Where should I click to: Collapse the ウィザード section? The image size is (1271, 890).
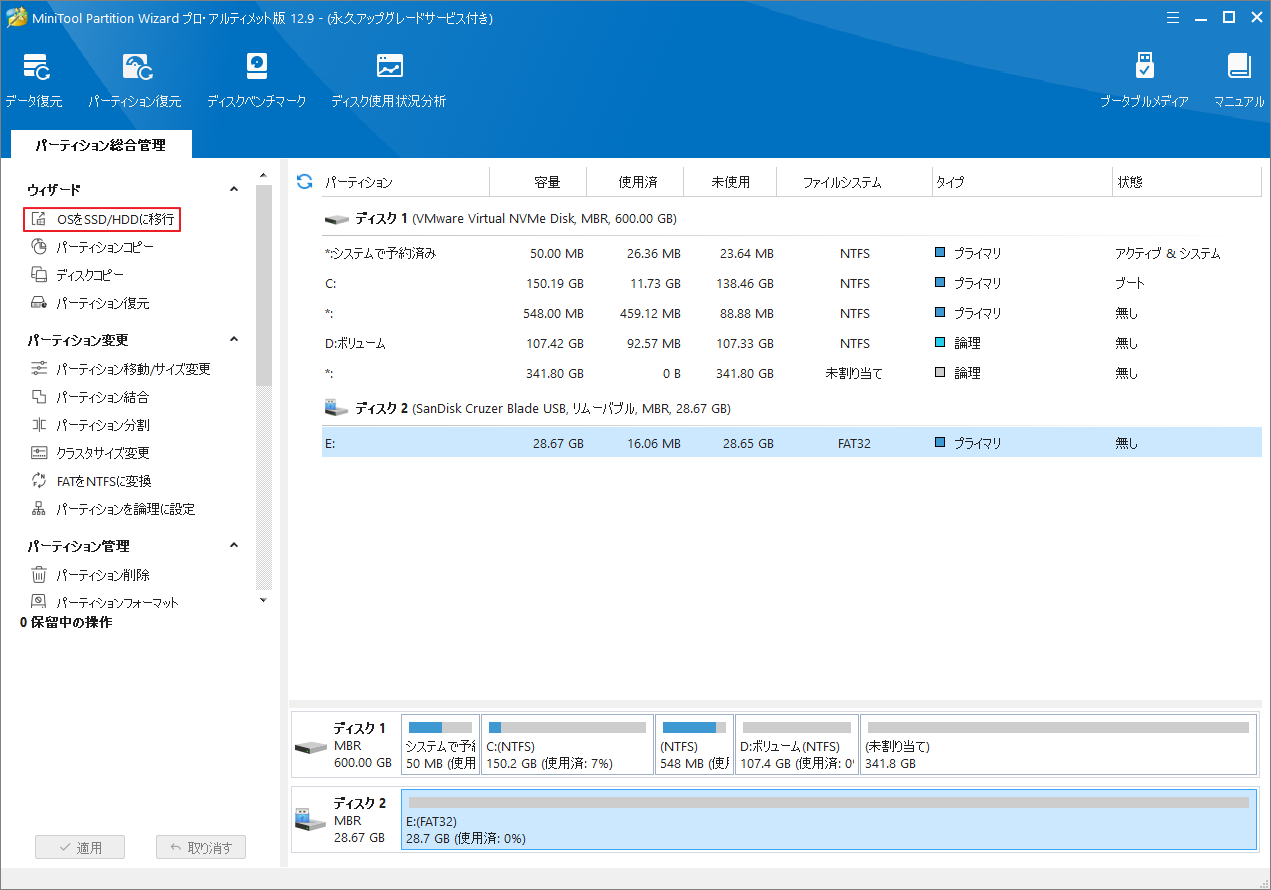(x=234, y=189)
